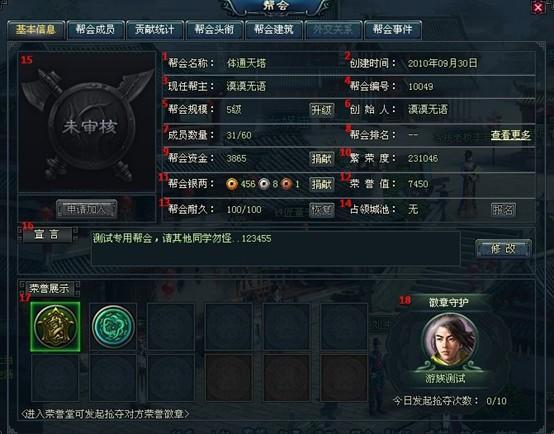Close the guild window with red X

coord(538,7)
